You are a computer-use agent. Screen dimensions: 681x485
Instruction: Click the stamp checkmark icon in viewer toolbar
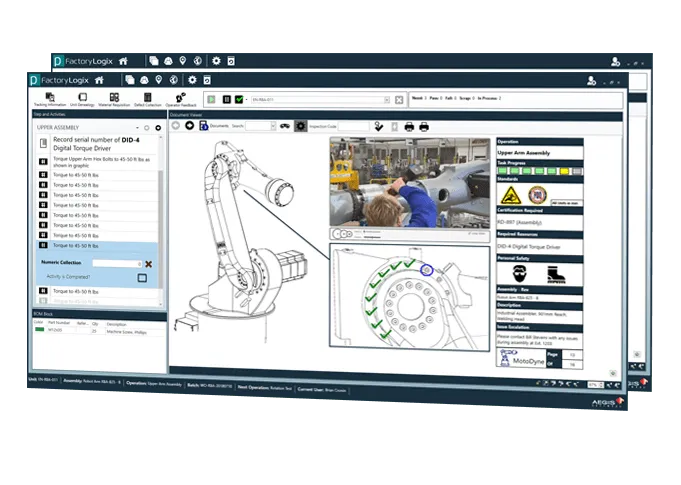click(x=379, y=126)
